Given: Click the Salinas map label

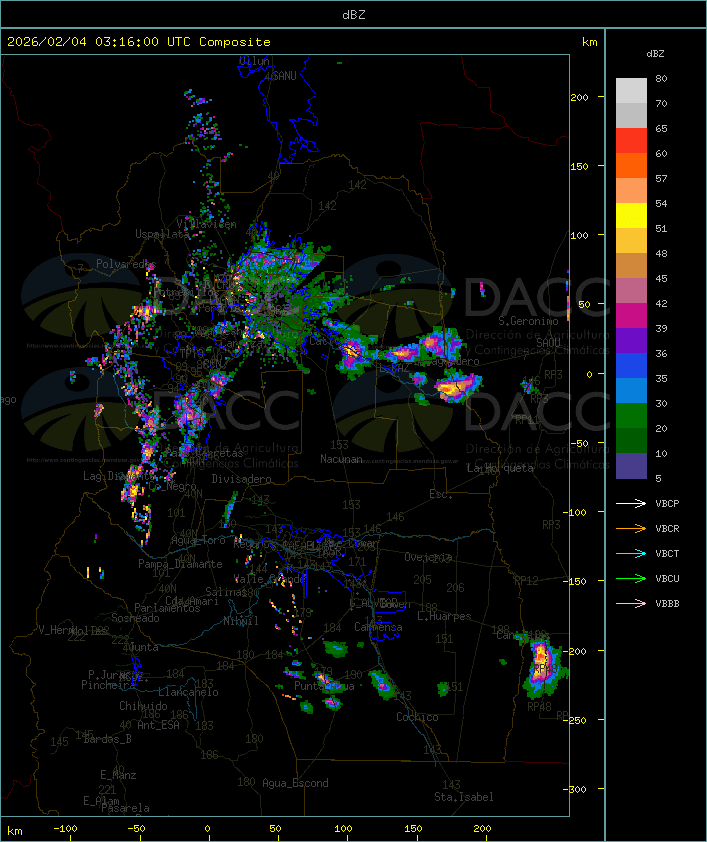Looking at the screenshot, I should [x=225, y=592].
